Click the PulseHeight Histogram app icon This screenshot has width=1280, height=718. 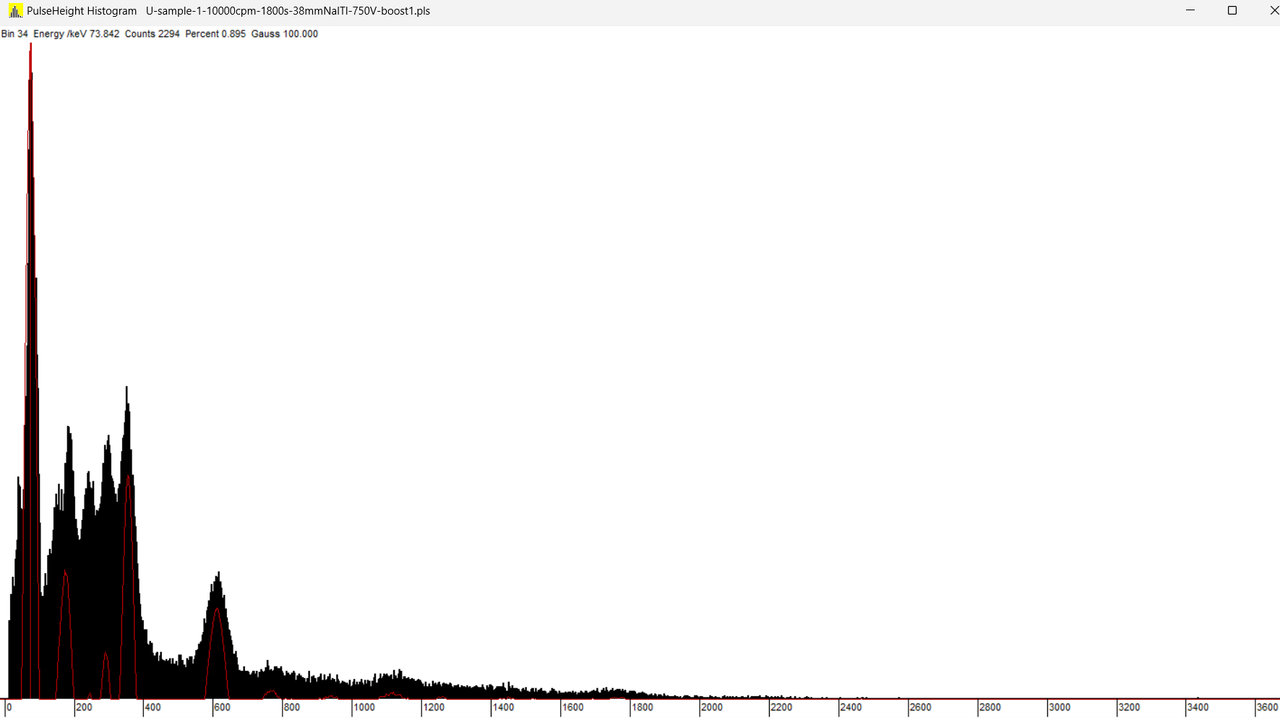[x=15, y=11]
